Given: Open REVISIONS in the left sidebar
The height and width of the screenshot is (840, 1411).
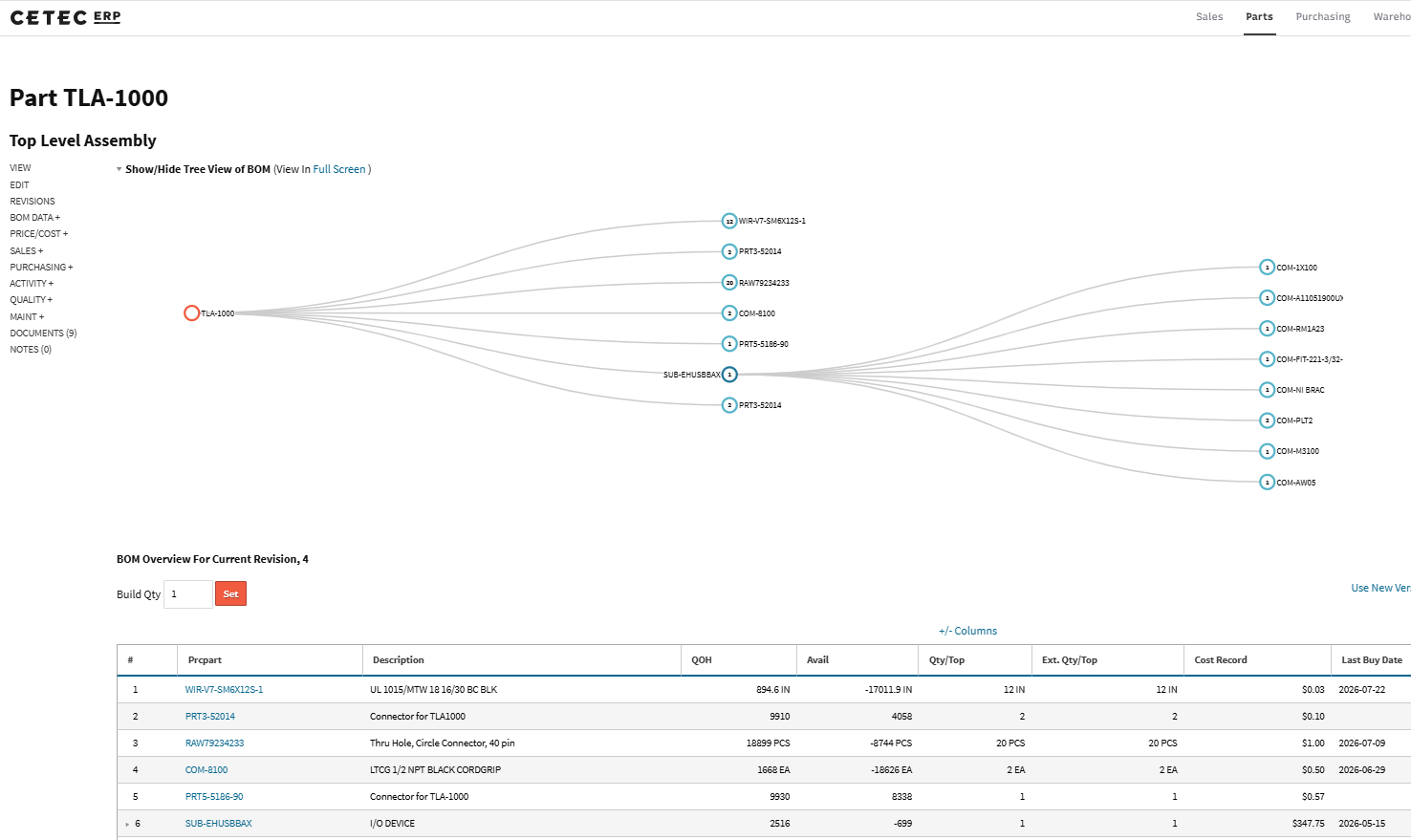Looking at the screenshot, I should pyautogui.click(x=33, y=202).
